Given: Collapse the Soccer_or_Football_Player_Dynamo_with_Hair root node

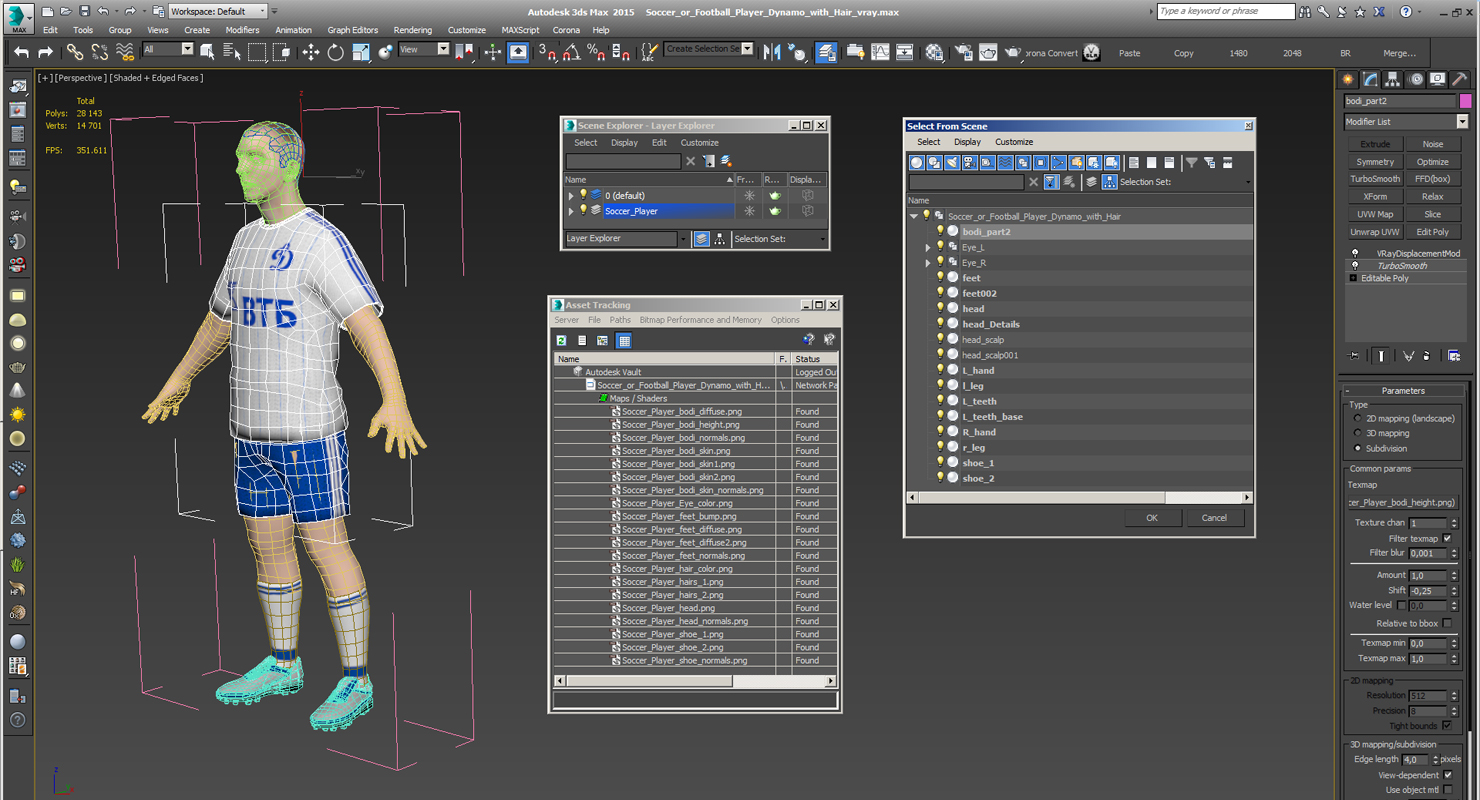Looking at the screenshot, I should pyautogui.click(x=914, y=216).
